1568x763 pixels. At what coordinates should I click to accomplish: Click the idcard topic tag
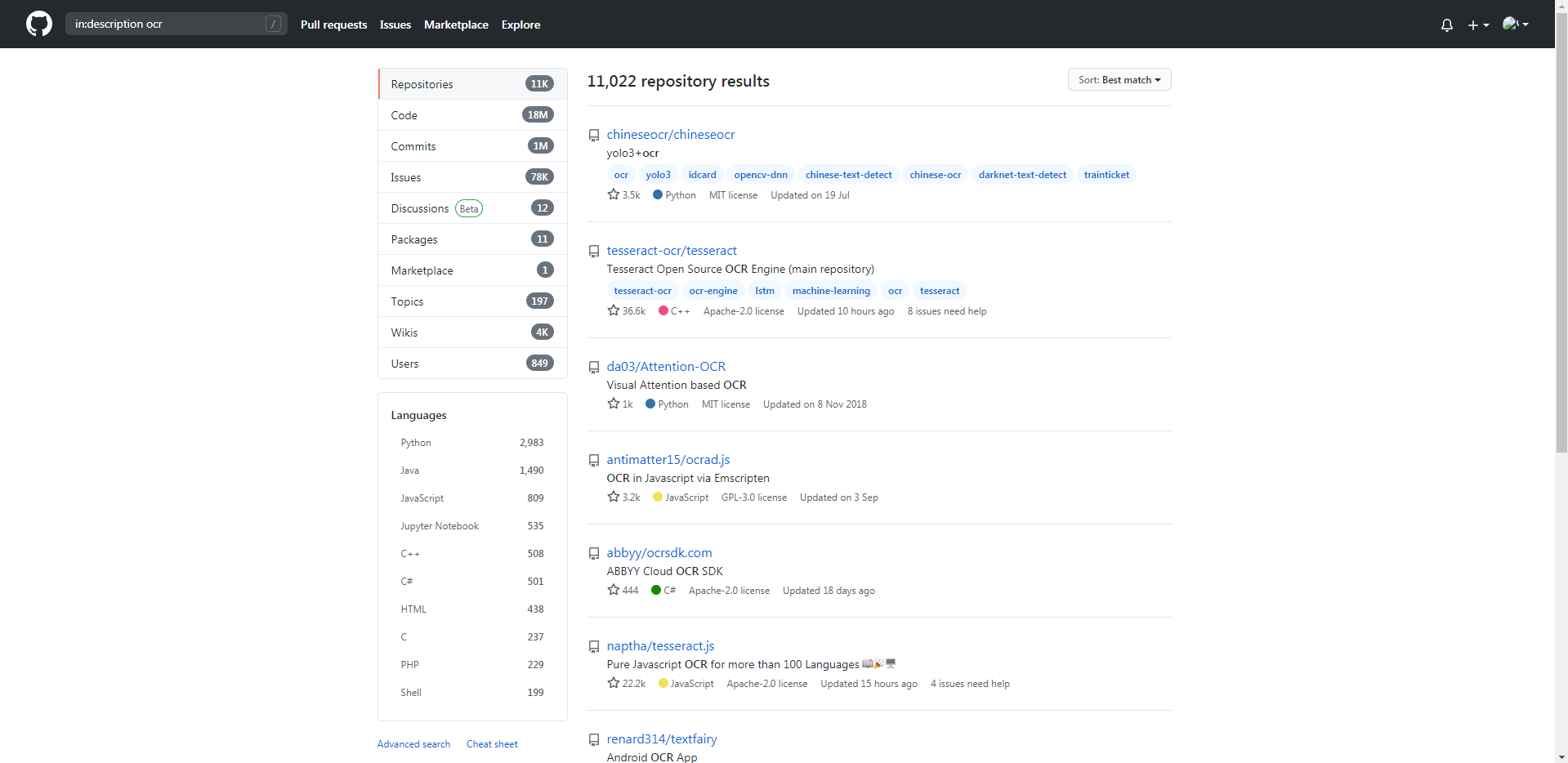tap(702, 175)
